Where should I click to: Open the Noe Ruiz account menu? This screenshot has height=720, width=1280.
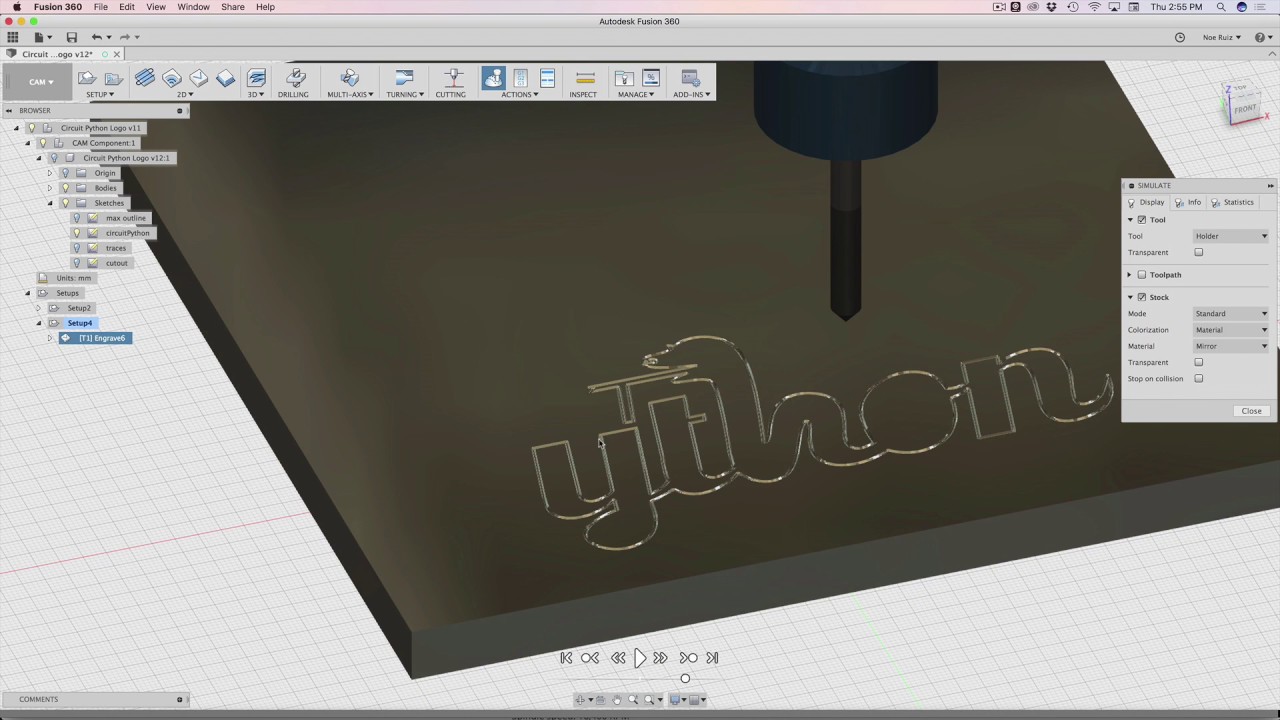(1222, 37)
